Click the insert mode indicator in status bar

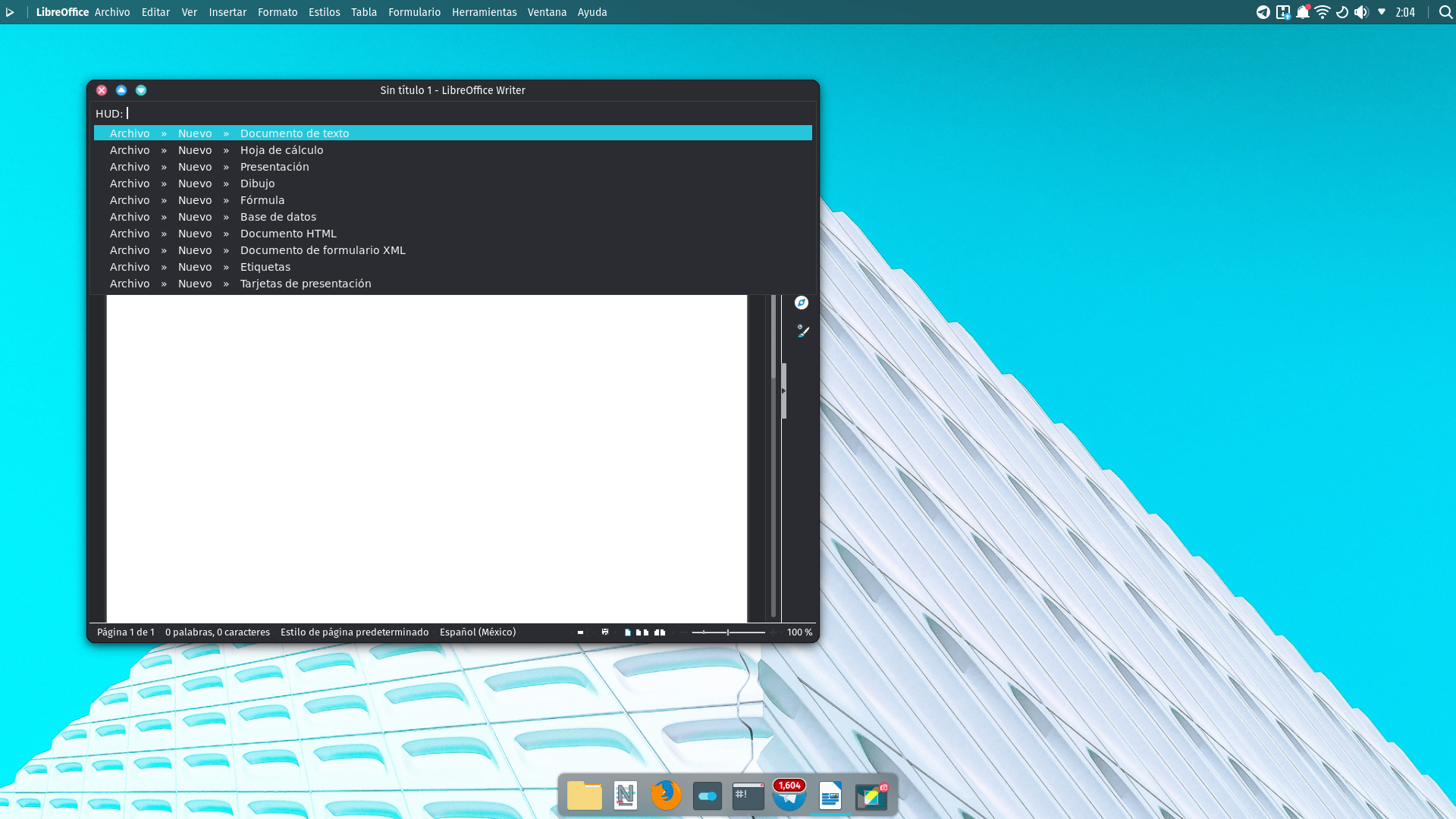pos(580,632)
